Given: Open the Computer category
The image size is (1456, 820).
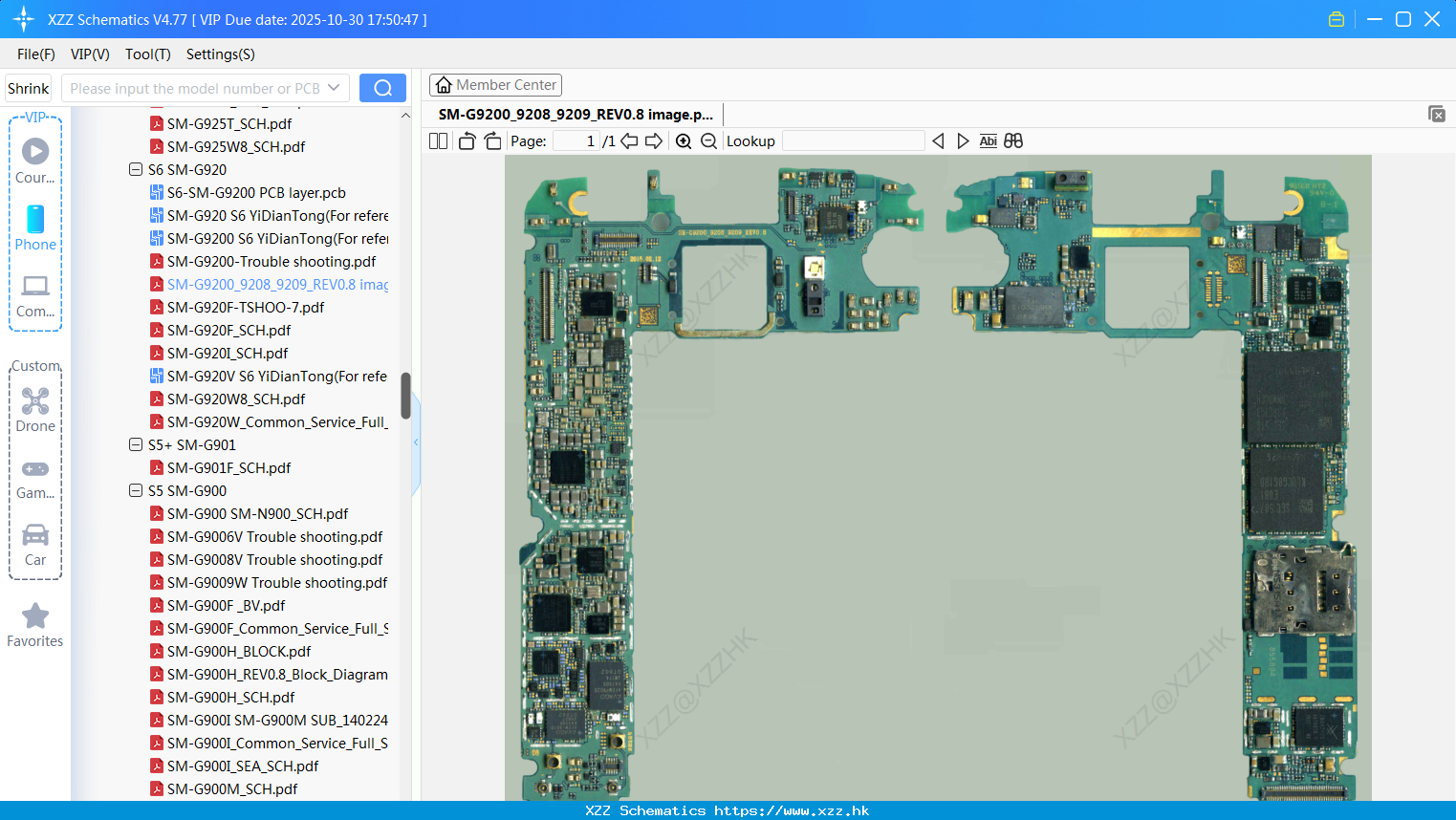Looking at the screenshot, I should [35, 296].
